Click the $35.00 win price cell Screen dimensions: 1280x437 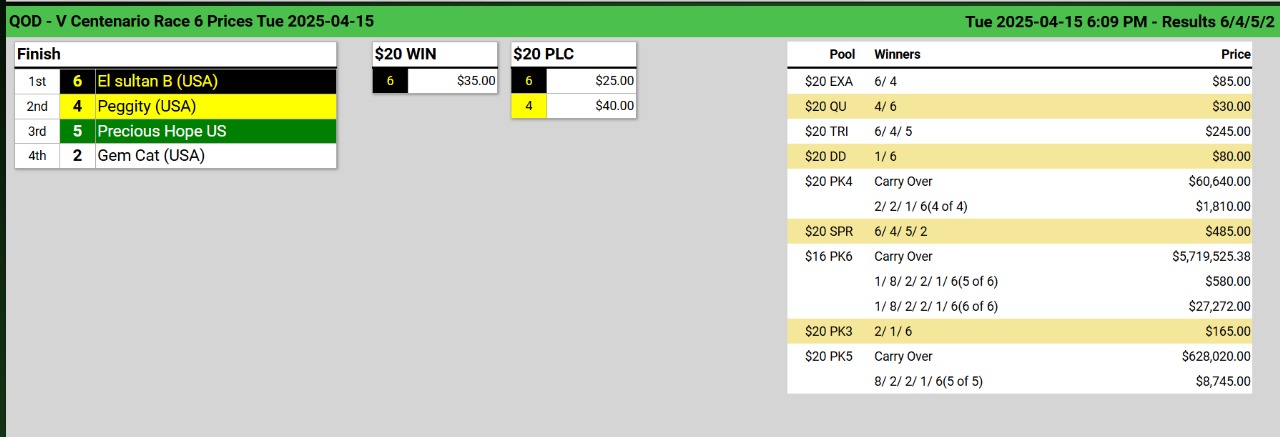point(453,81)
